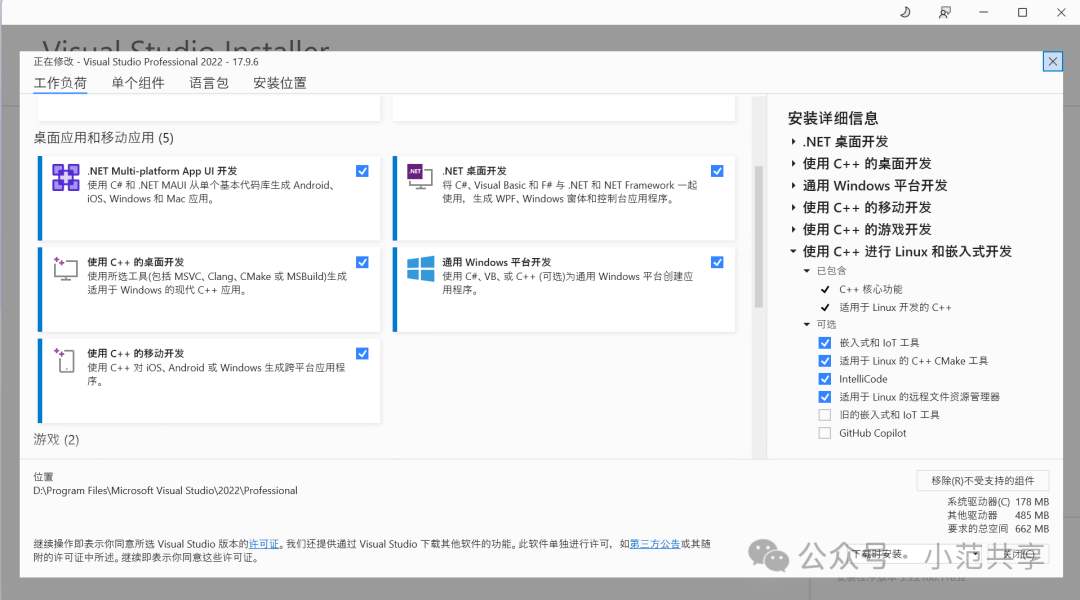Image resolution: width=1080 pixels, height=600 pixels.
Task: Expand 使用 C++ 的游戏开发 details node
Action: click(793, 229)
